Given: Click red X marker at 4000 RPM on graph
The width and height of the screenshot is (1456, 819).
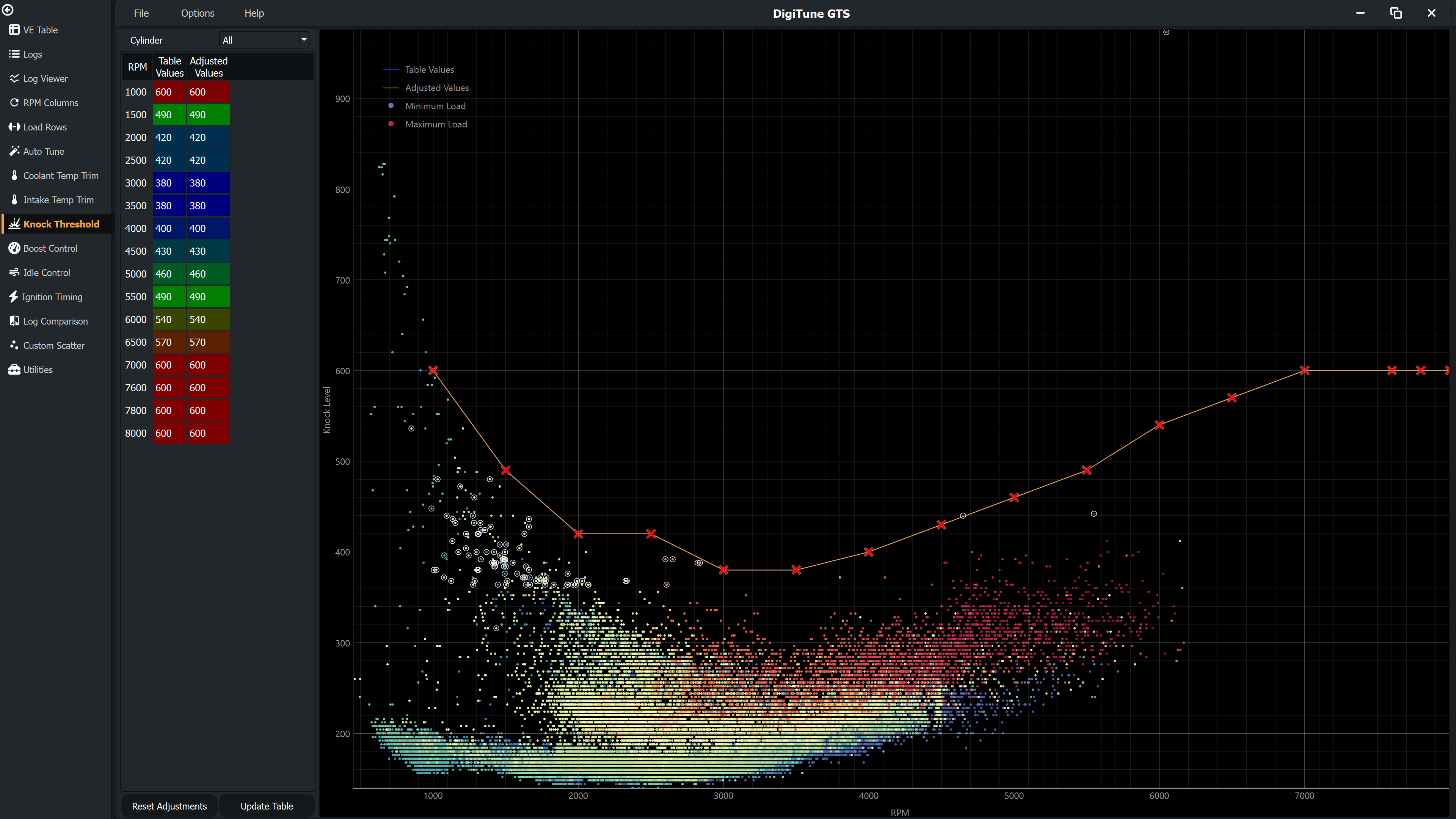Looking at the screenshot, I should 869,552.
